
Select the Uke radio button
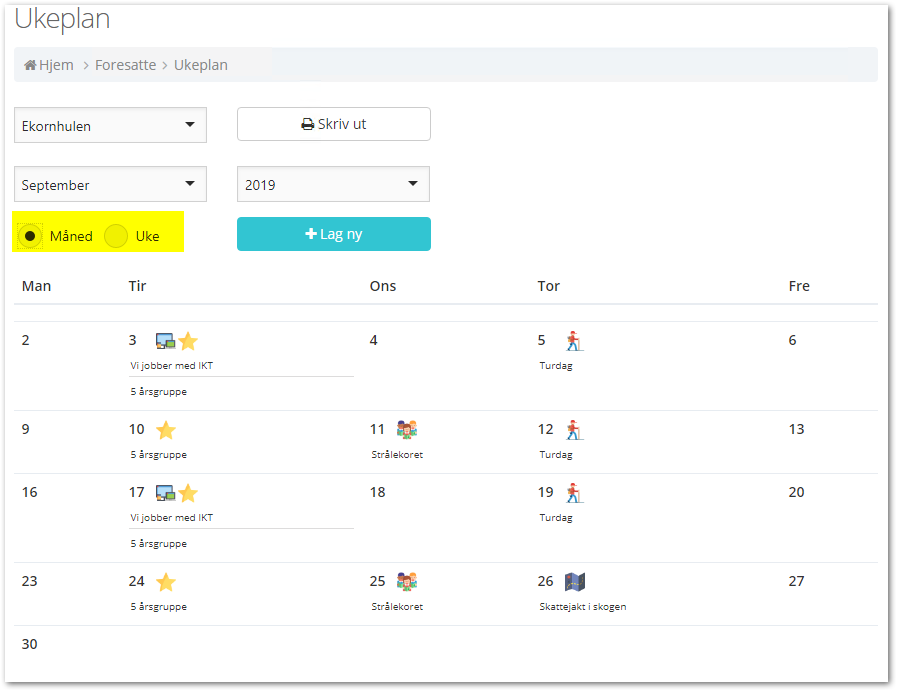tap(116, 237)
